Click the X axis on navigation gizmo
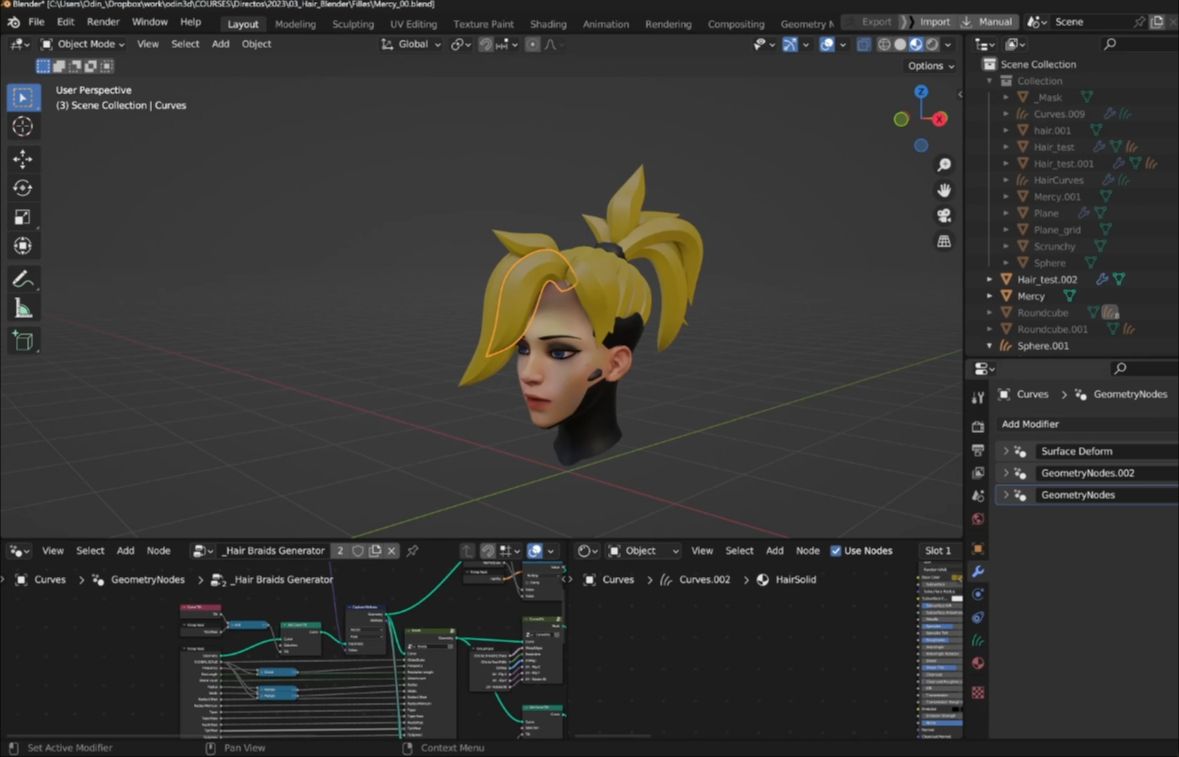The width and height of the screenshot is (1179, 757). [940, 119]
